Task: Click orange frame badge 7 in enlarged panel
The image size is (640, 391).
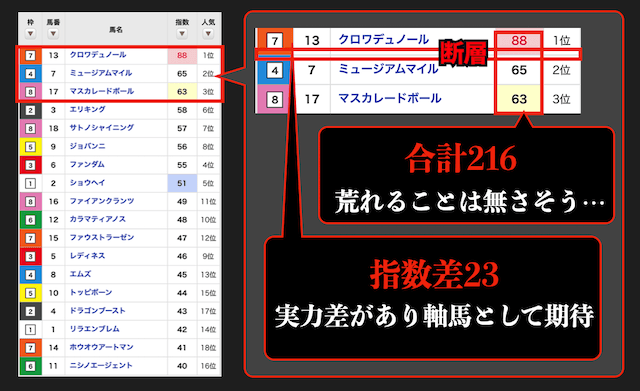Action: click(x=275, y=41)
